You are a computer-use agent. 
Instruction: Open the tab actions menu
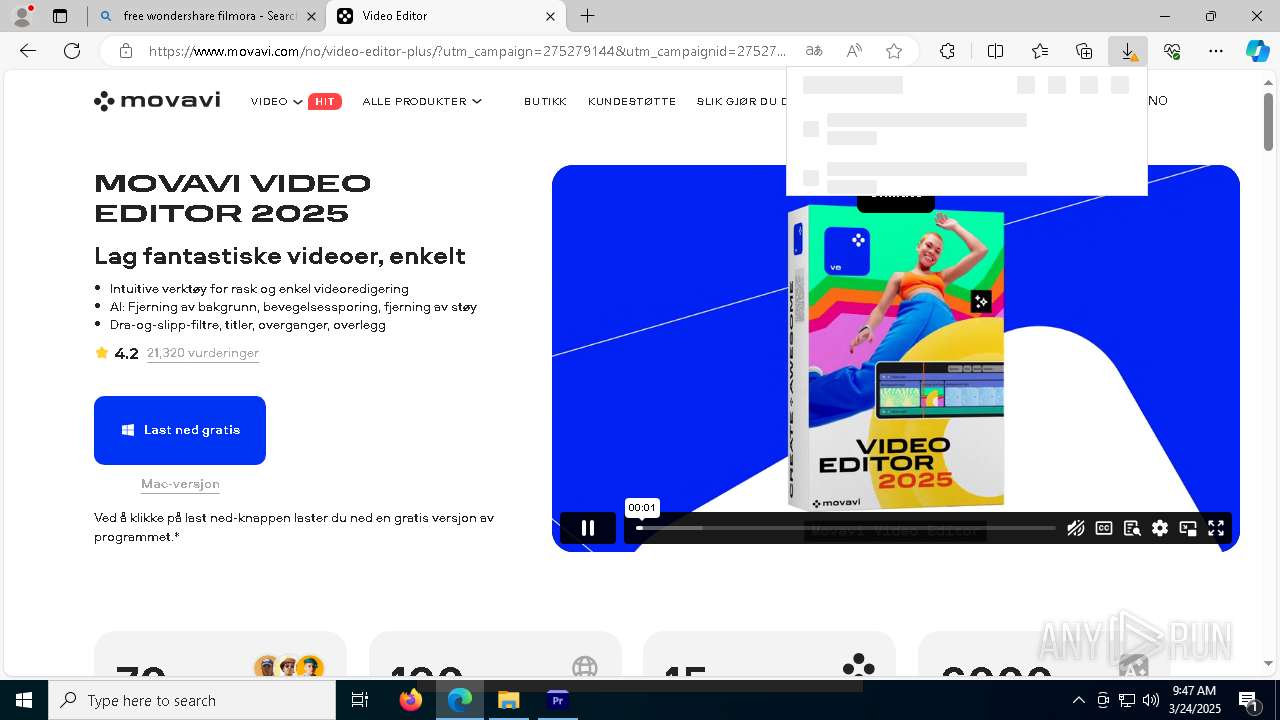pos(60,16)
